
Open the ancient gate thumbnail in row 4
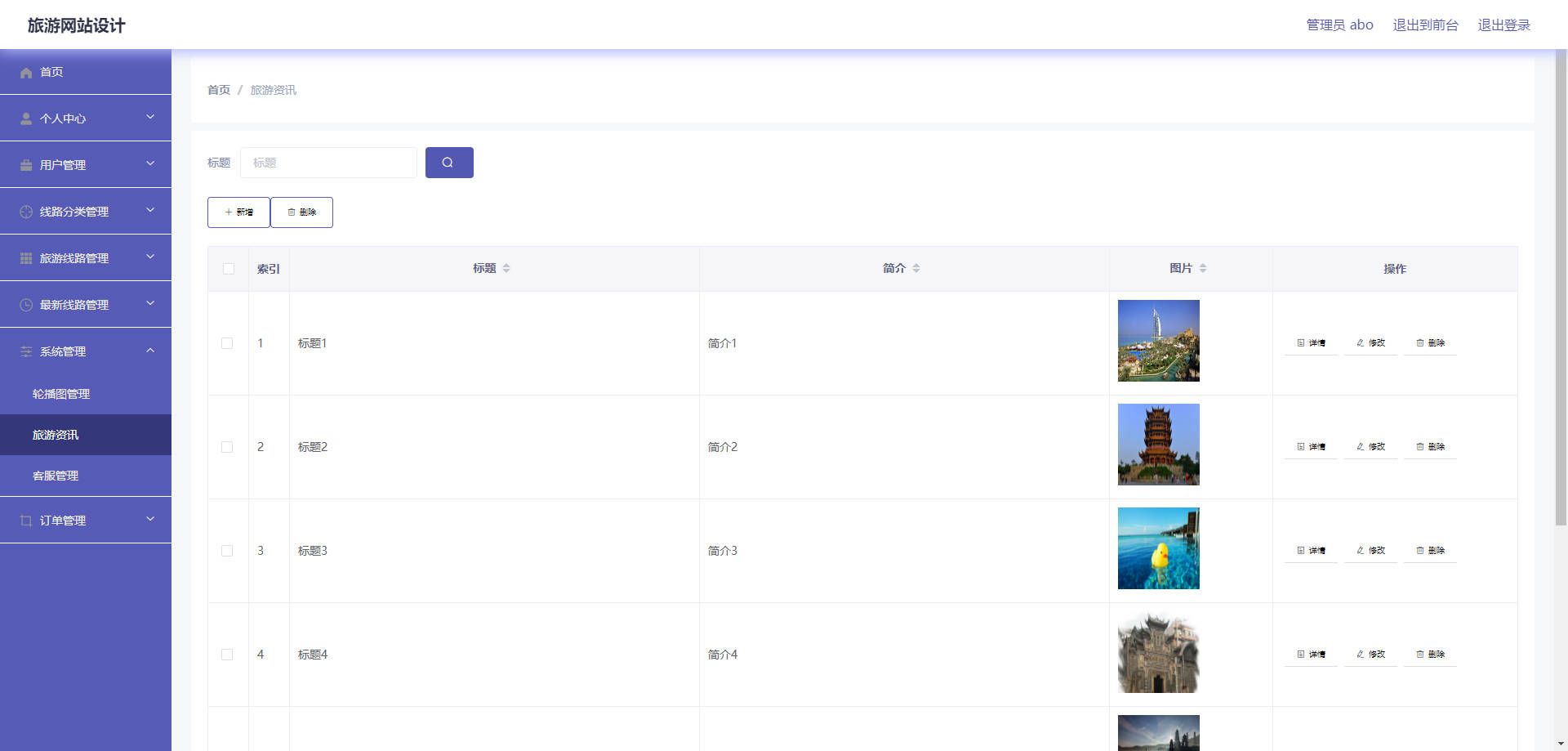point(1158,652)
